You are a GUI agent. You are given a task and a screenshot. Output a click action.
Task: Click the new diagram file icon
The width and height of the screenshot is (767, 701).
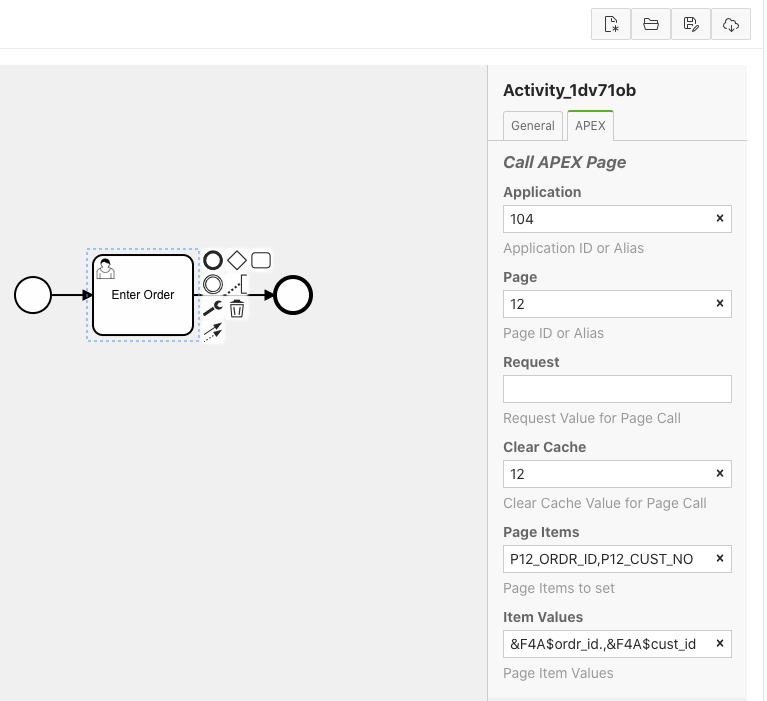pos(611,25)
